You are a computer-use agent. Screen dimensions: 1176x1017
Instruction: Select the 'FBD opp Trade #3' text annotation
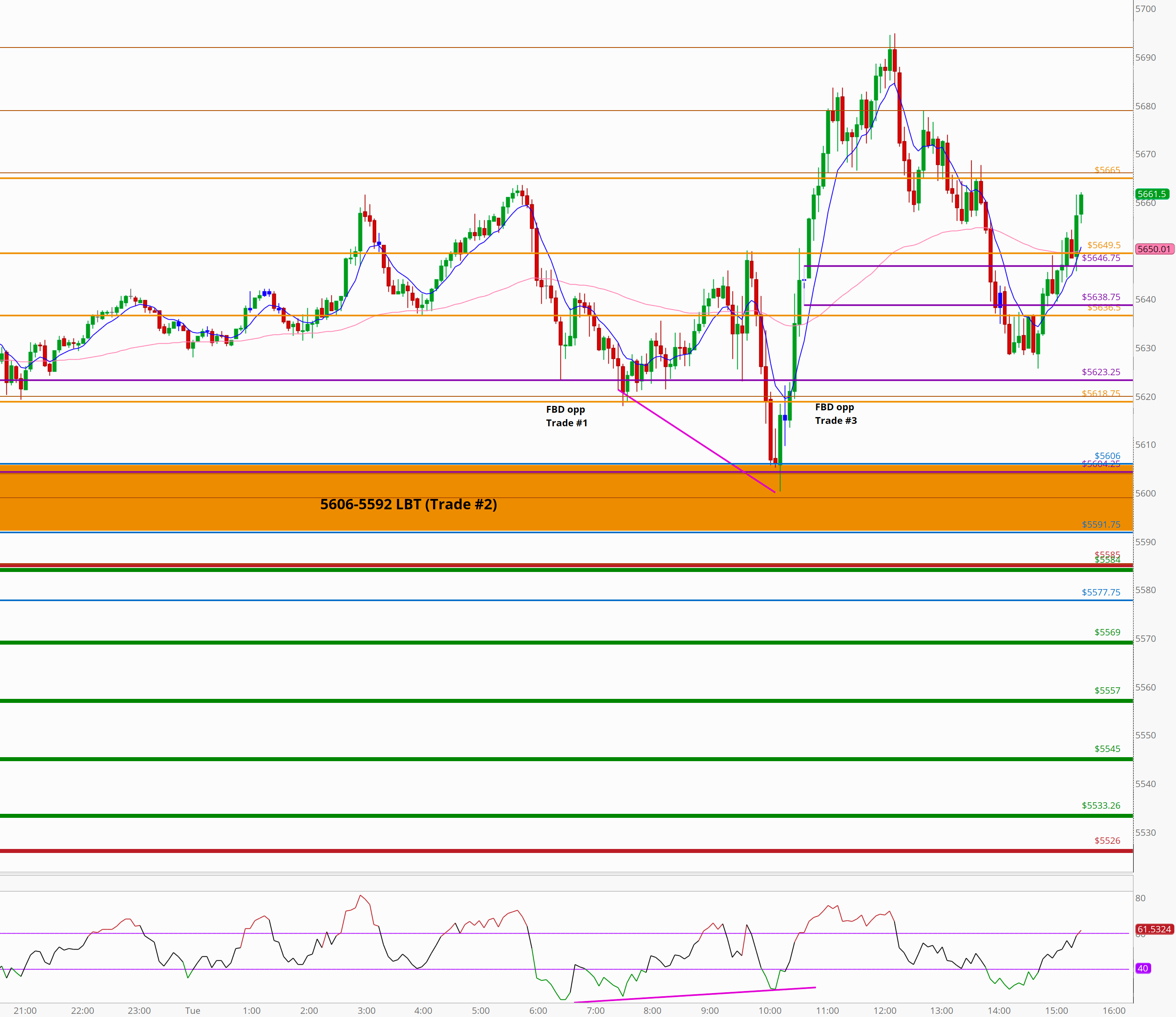[x=835, y=414]
